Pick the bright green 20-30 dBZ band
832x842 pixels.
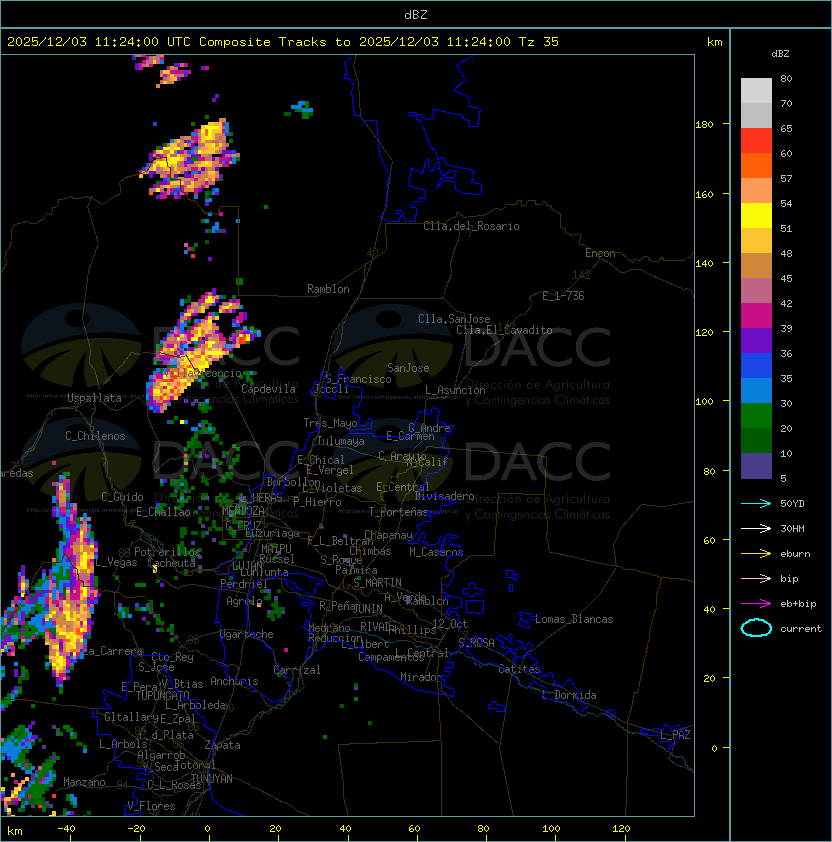click(x=756, y=416)
